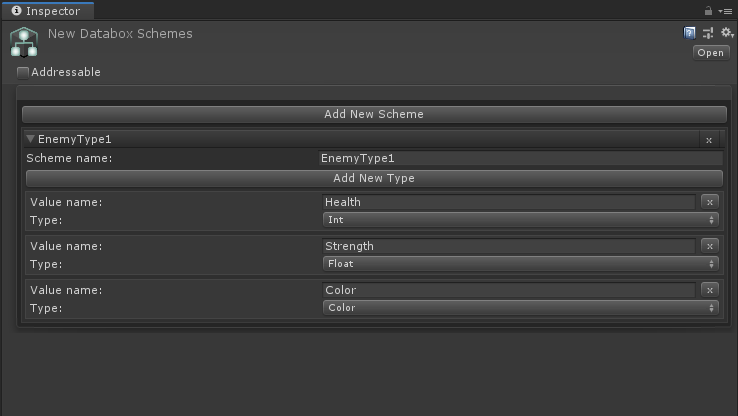The height and width of the screenshot is (416, 738).
Task: Toggle the Inspector lock icon
Action: point(709,10)
